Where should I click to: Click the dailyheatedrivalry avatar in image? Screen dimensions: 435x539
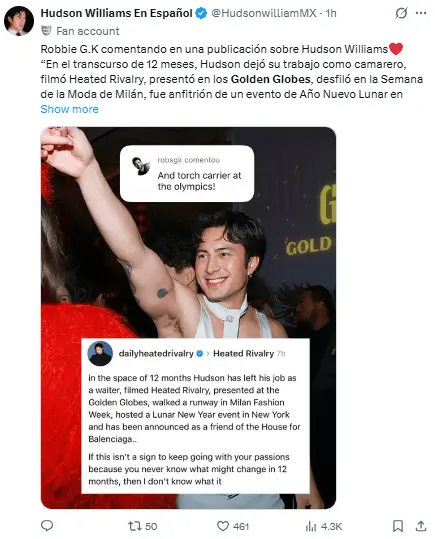point(100,354)
